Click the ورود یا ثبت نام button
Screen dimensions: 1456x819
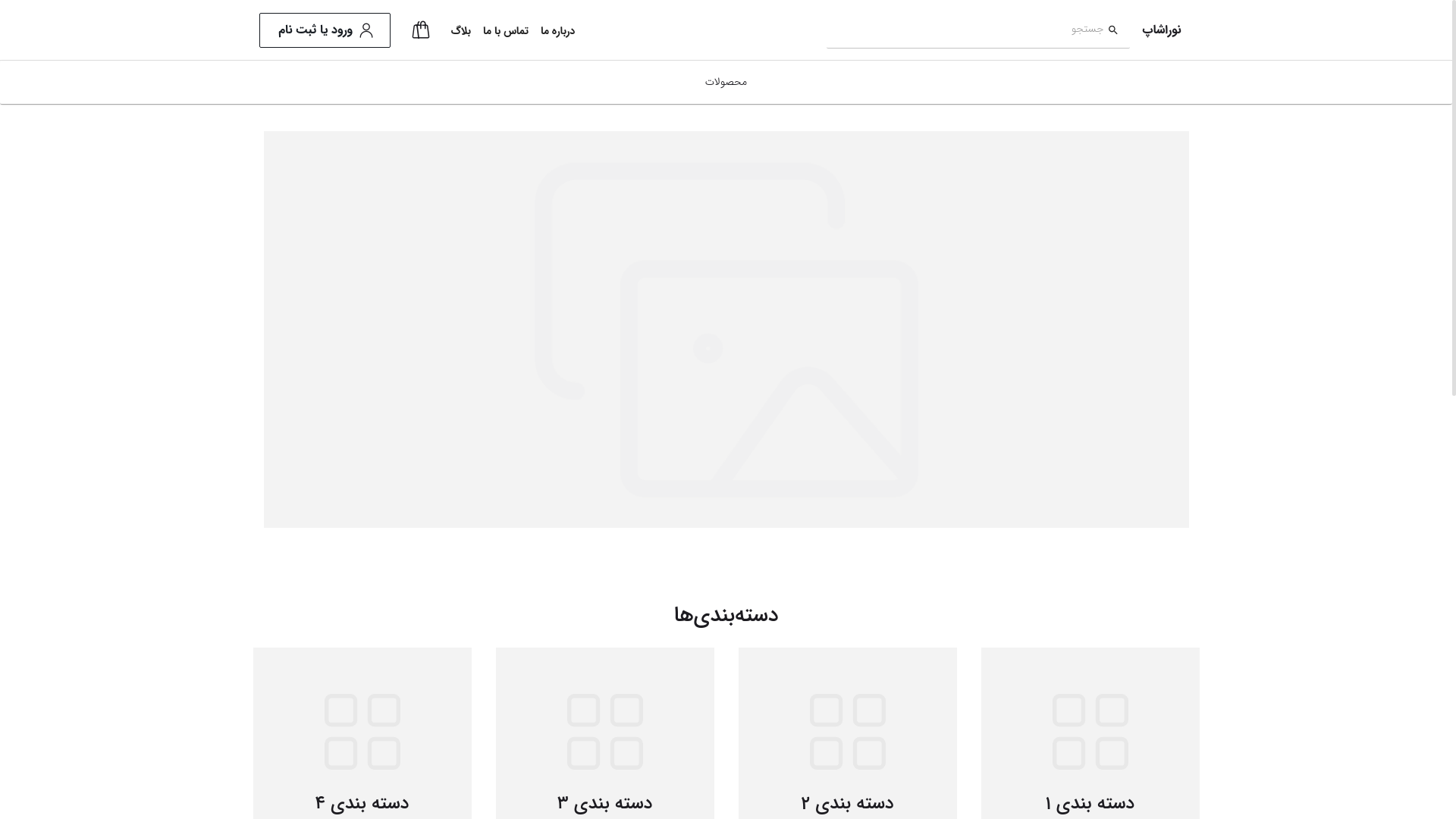tap(325, 30)
